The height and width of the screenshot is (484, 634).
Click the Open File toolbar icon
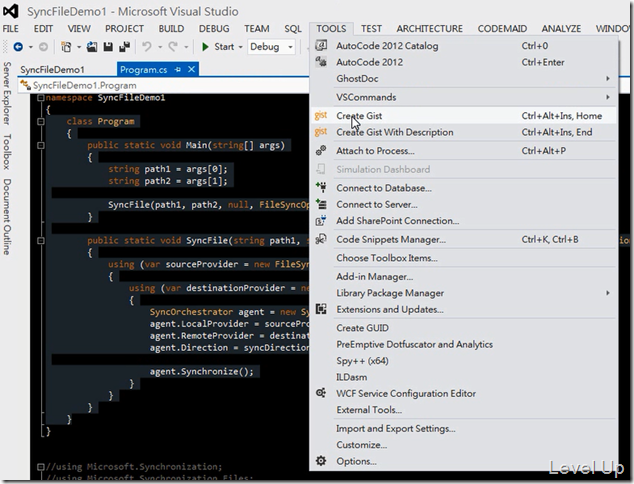click(x=92, y=47)
